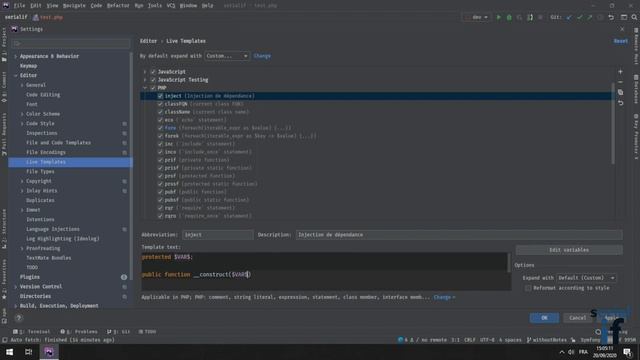Uncheck the className template checkbox

[x=160, y=112]
